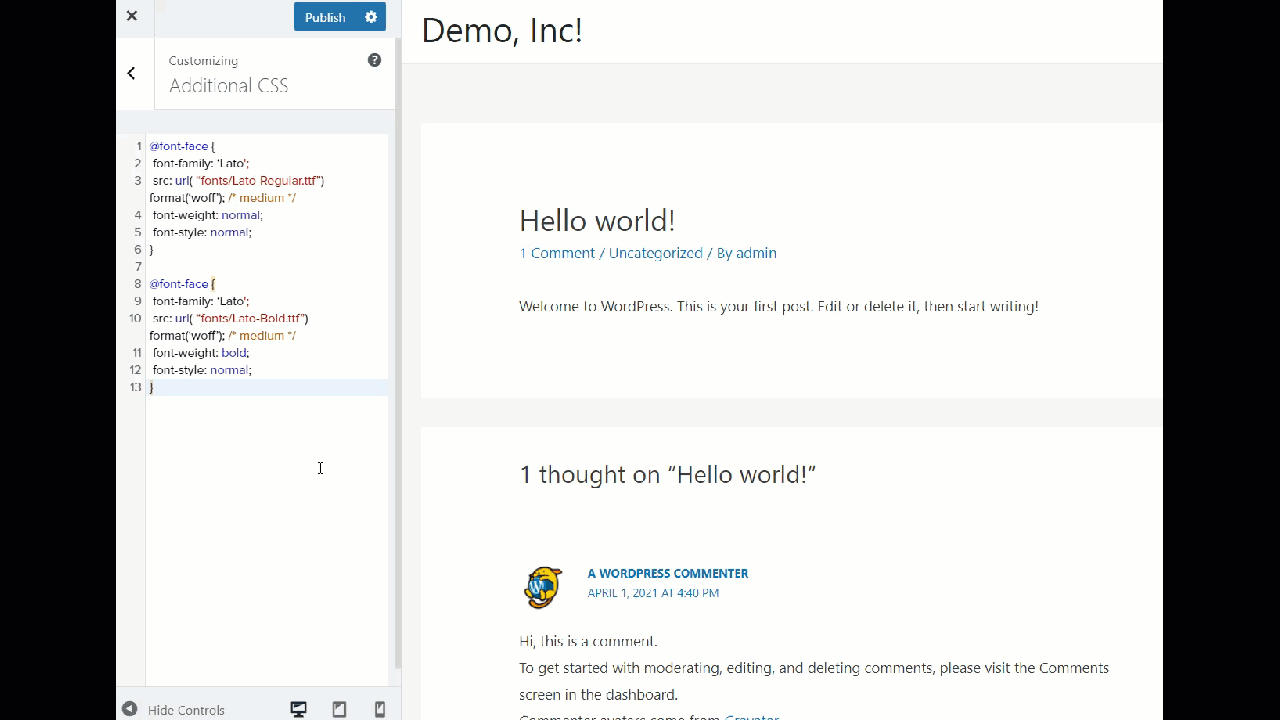Click the 'font-family: 'Lato';' line 2
Image resolution: width=1280 pixels, height=720 pixels.
click(x=200, y=163)
